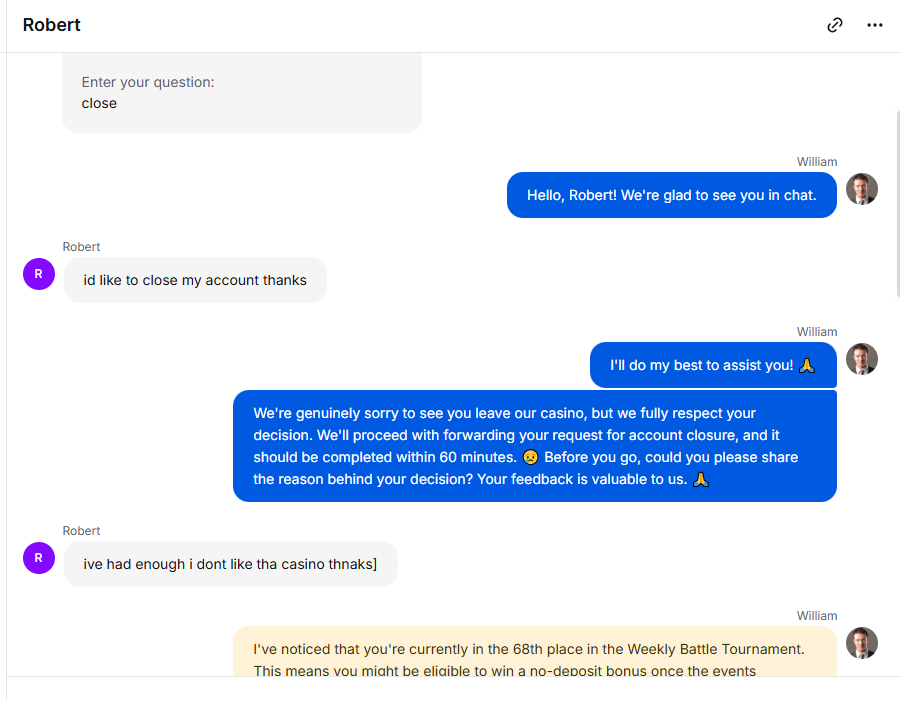Select the 'ive had enough' message from Robert
The height and width of the screenshot is (701, 900).
click(230, 564)
